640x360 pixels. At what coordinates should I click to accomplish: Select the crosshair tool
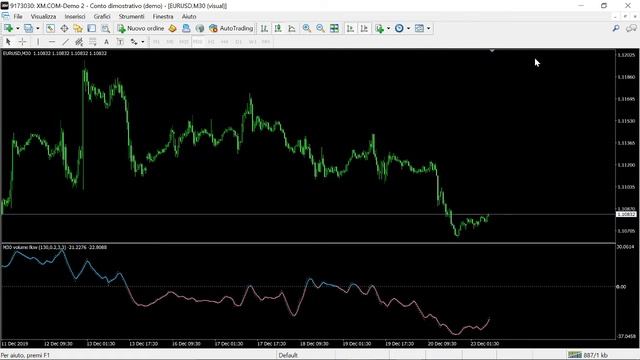[22, 42]
